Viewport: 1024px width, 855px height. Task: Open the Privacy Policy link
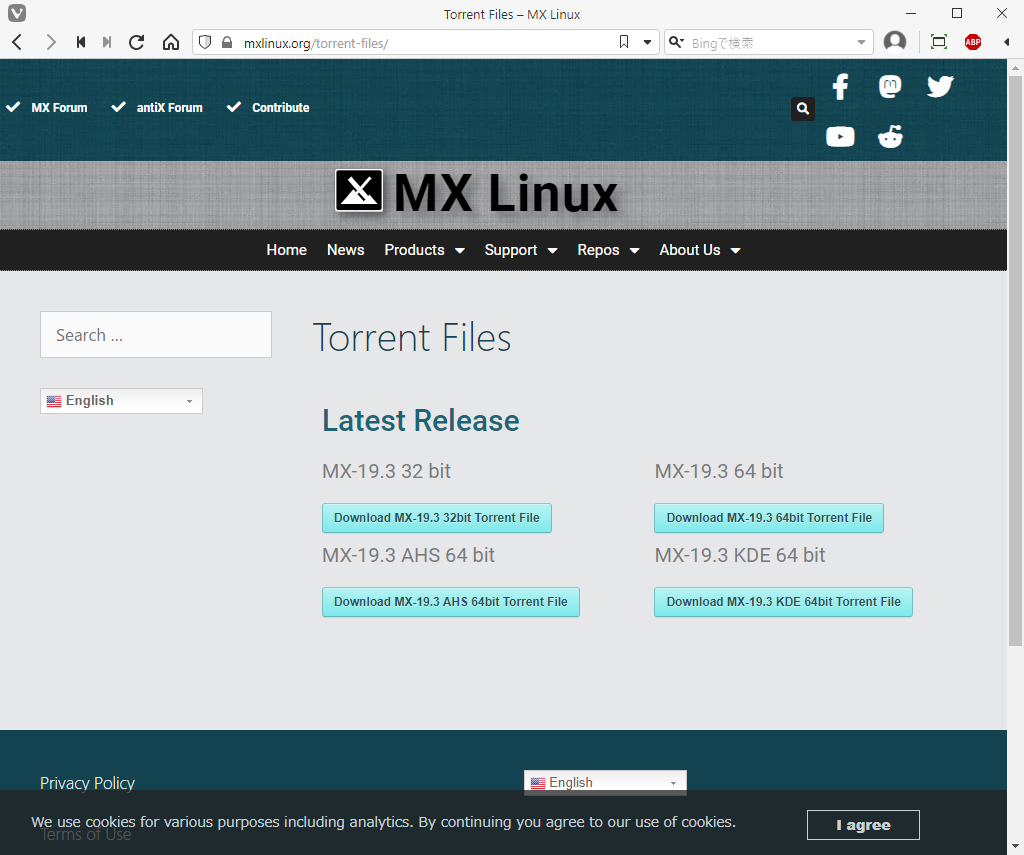[88, 782]
